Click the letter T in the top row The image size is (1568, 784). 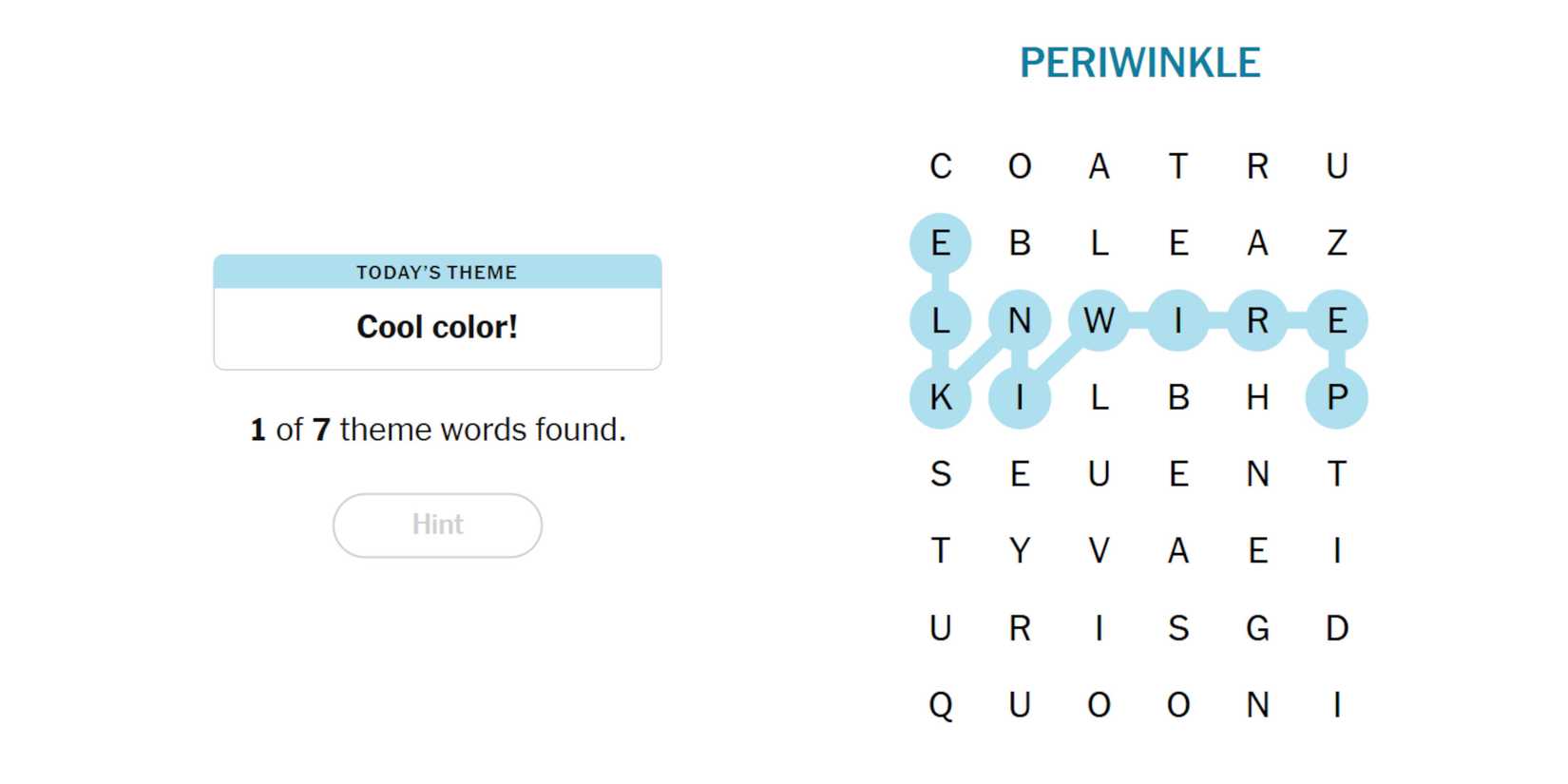(1178, 166)
